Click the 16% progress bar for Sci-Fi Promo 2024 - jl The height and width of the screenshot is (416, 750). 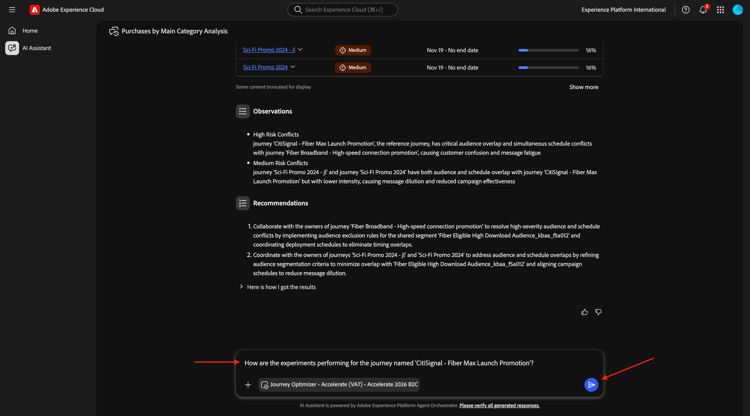point(548,50)
